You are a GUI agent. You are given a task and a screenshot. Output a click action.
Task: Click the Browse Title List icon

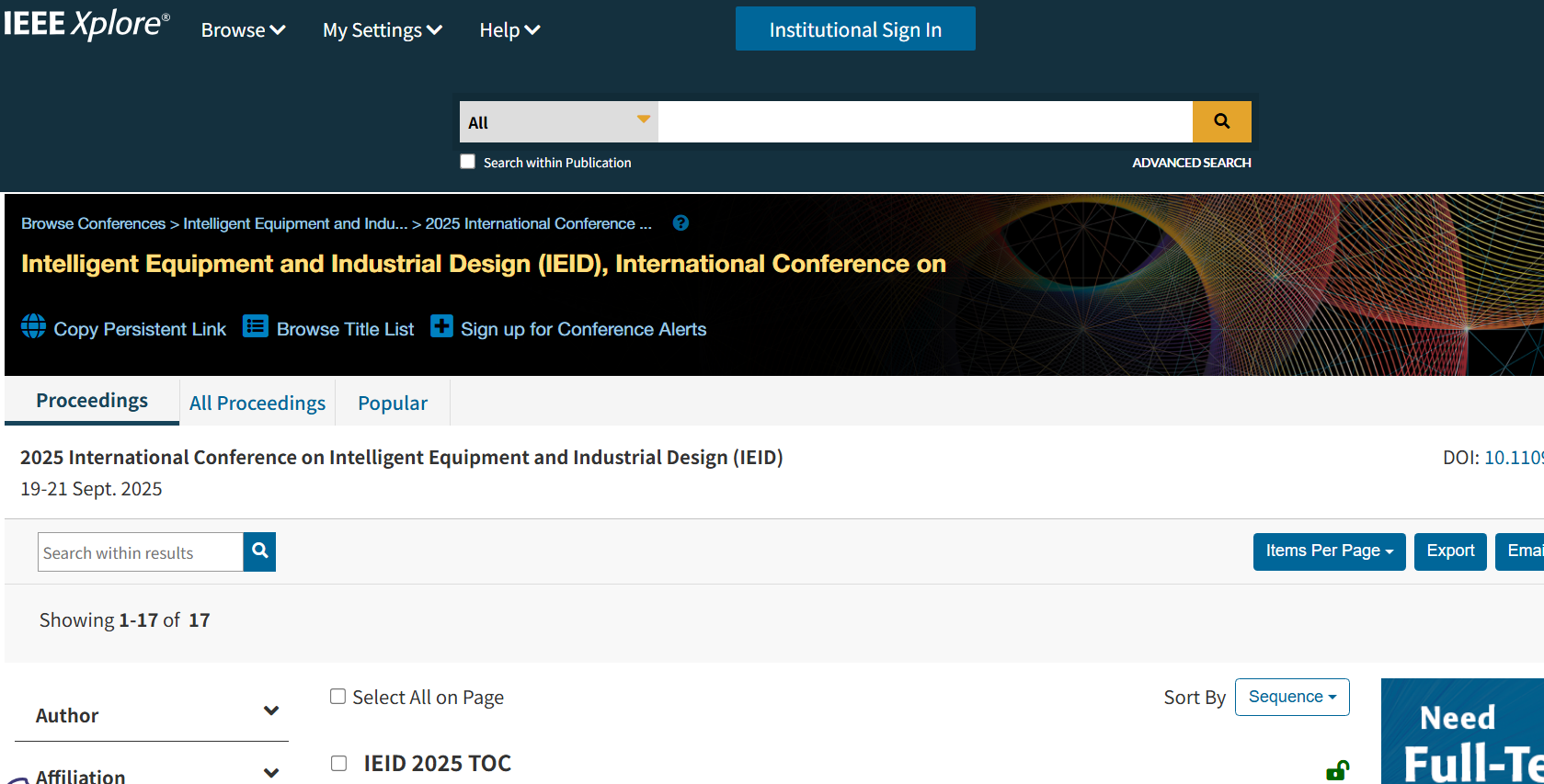coord(255,326)
